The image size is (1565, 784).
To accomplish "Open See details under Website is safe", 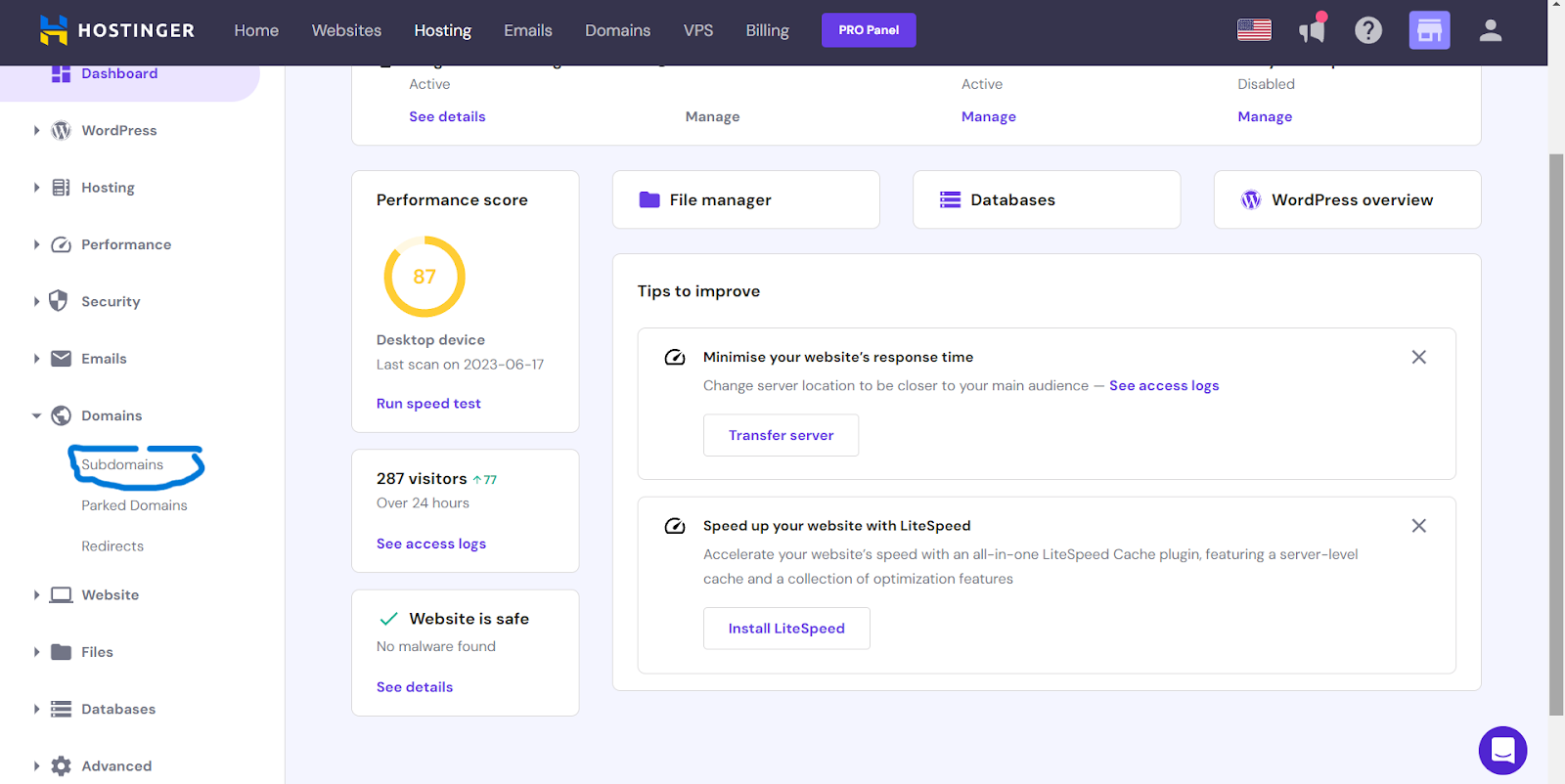I will 415,687.
